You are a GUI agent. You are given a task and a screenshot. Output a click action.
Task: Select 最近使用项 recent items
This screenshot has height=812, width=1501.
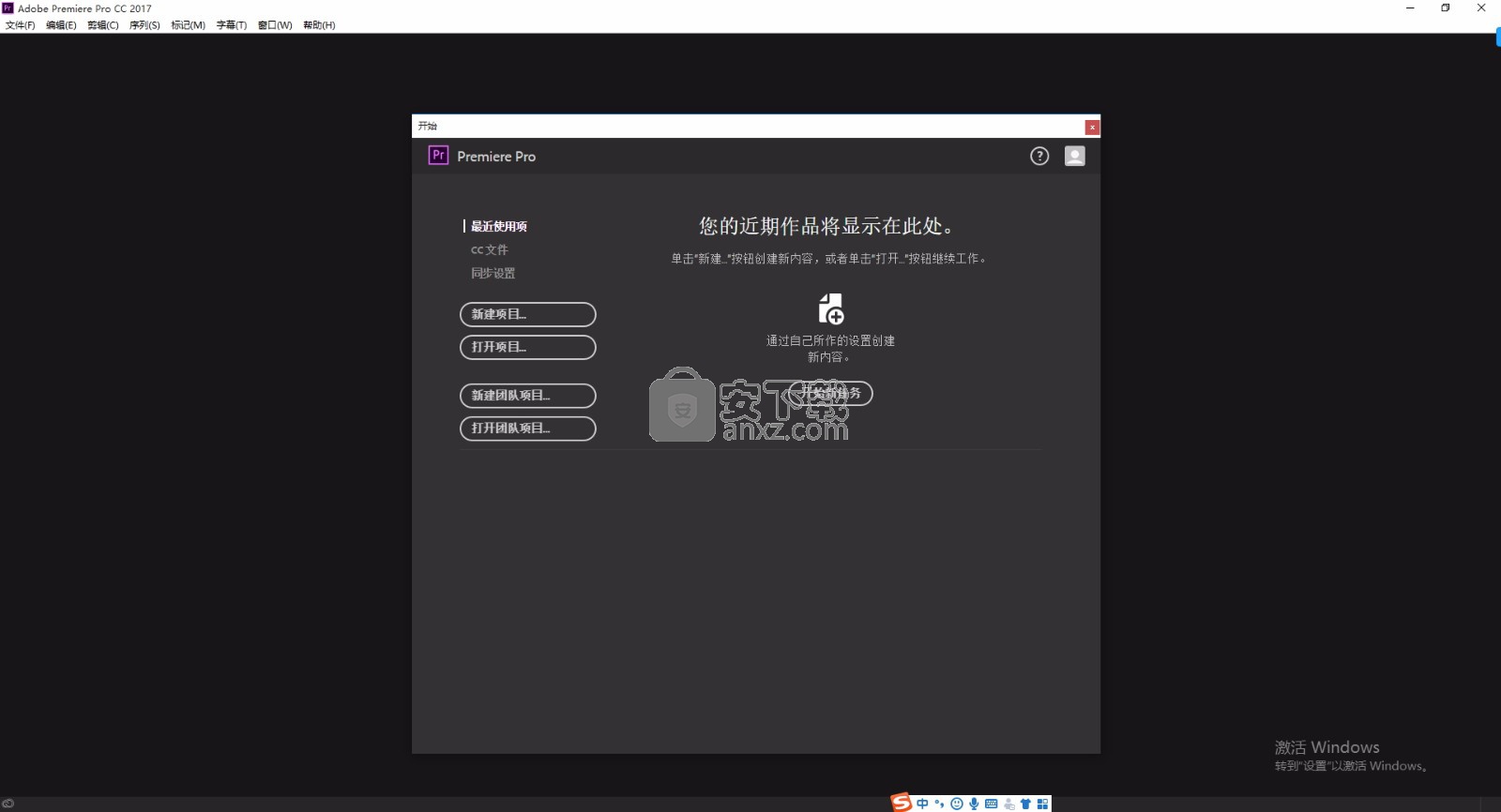[x=499, y=227]
